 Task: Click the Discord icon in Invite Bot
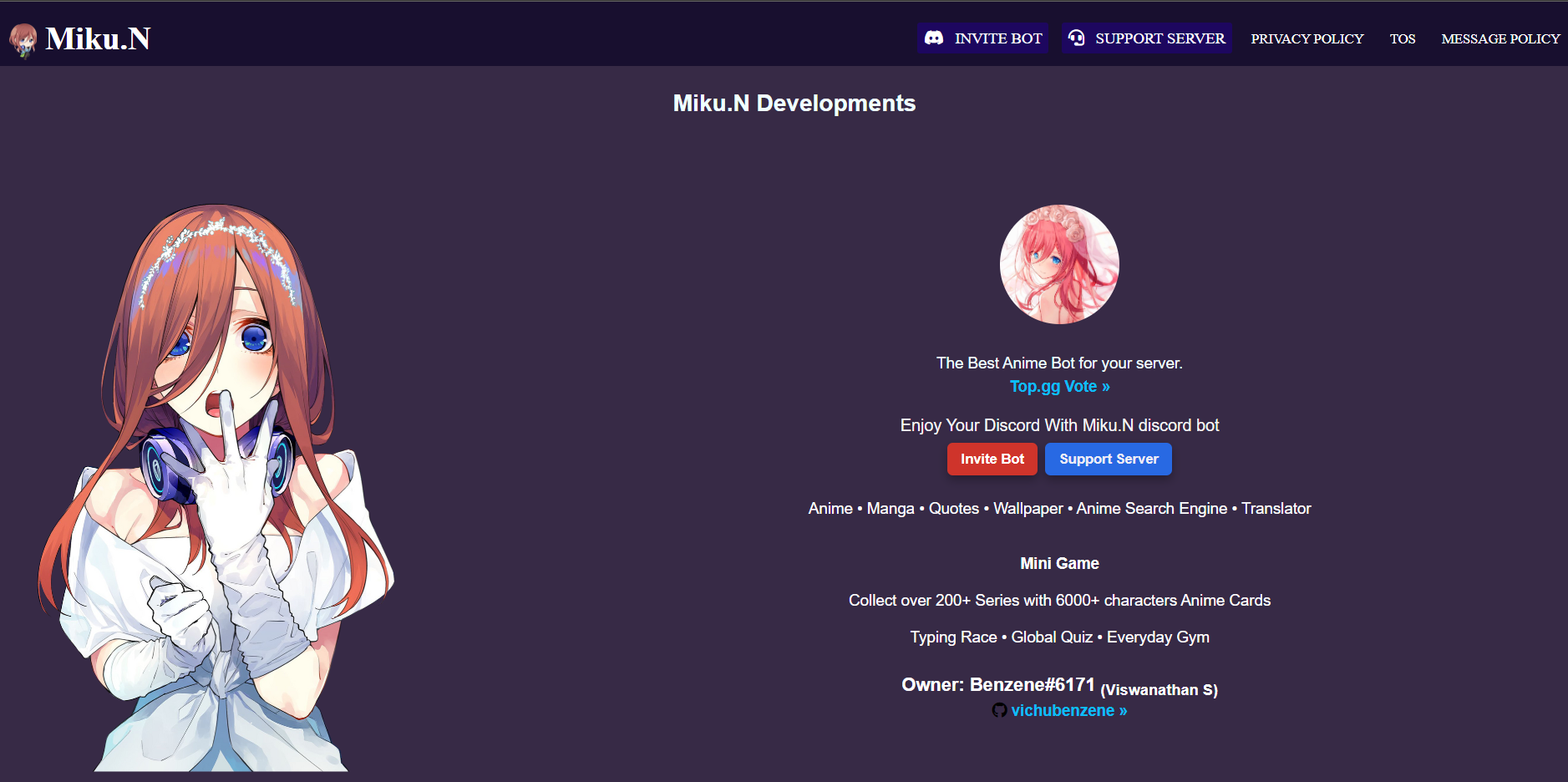tap(934, 38)
